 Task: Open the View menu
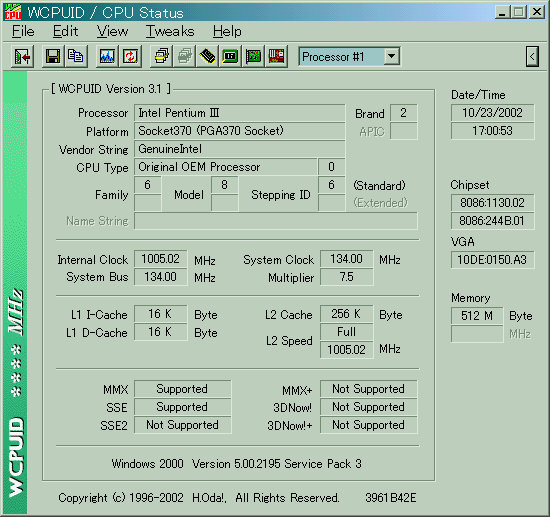coord(112,32)
